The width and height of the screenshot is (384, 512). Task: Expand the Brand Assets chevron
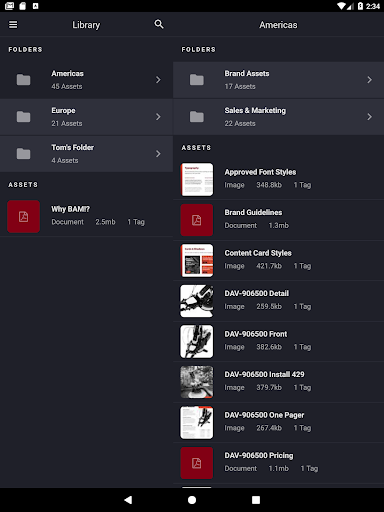369,80
